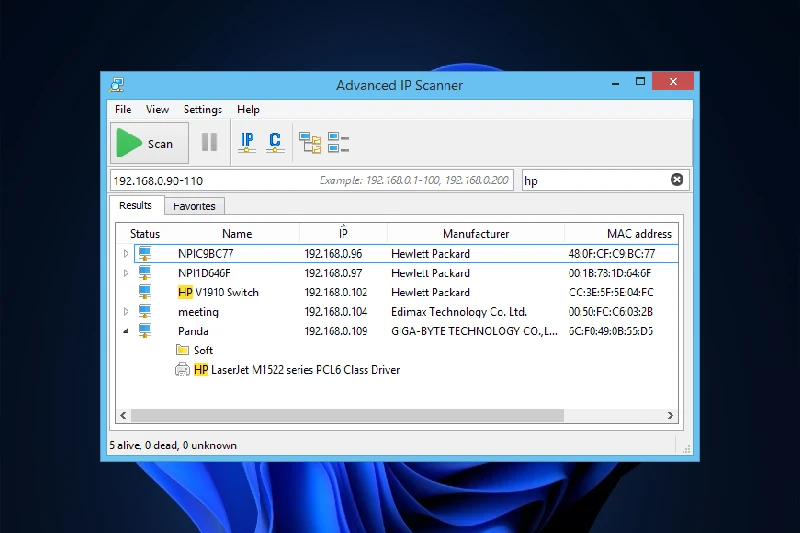Select the NPIC9BC77 name

pyautogui.click(x=206, y=253)
